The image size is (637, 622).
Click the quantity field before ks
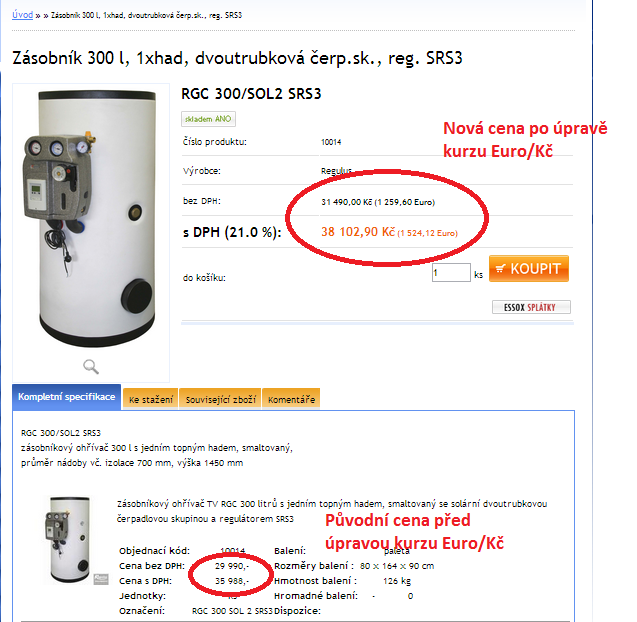(451, 273)
